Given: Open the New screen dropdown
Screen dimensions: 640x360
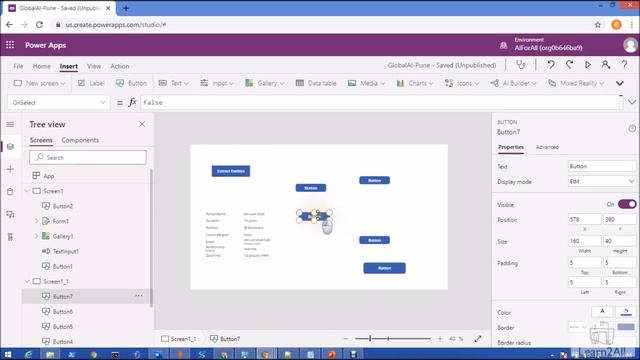Looking at the screenshot, I should click(x=39, y=83).
